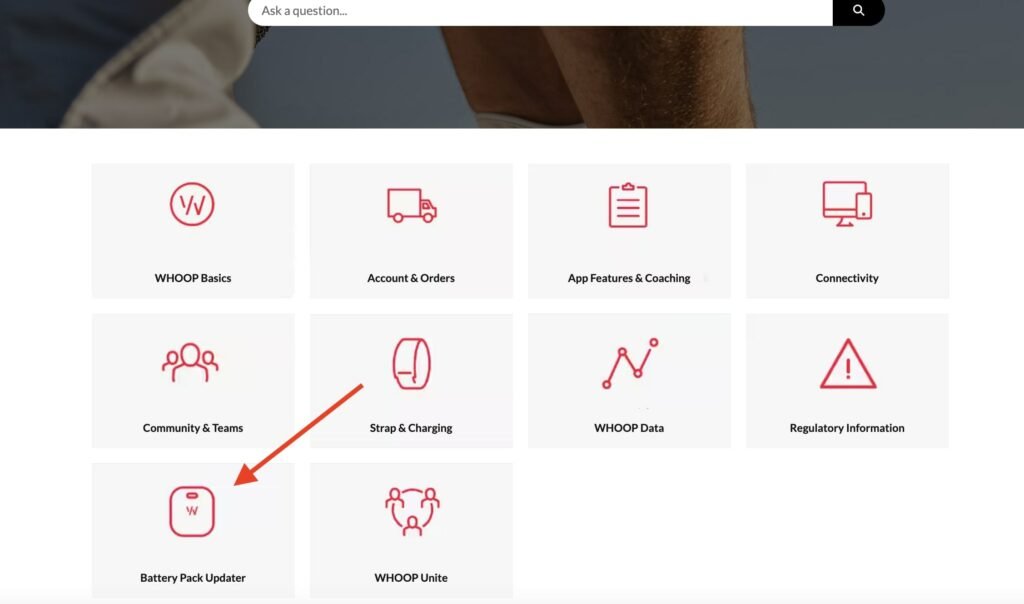Select the delivery truck icon
The width and height of the screenshot is (1024, 604).
point(411,206)
